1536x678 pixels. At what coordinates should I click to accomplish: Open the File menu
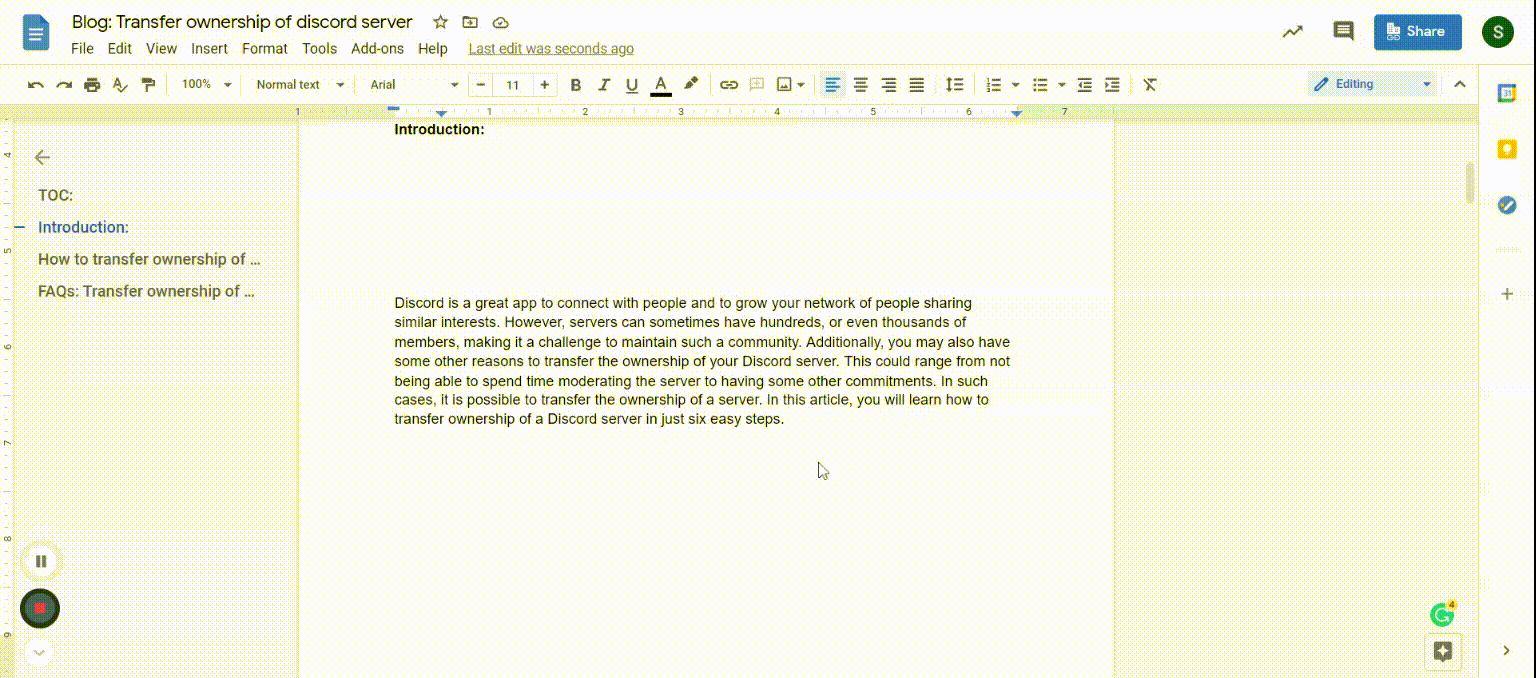click(x=82, y=48)
